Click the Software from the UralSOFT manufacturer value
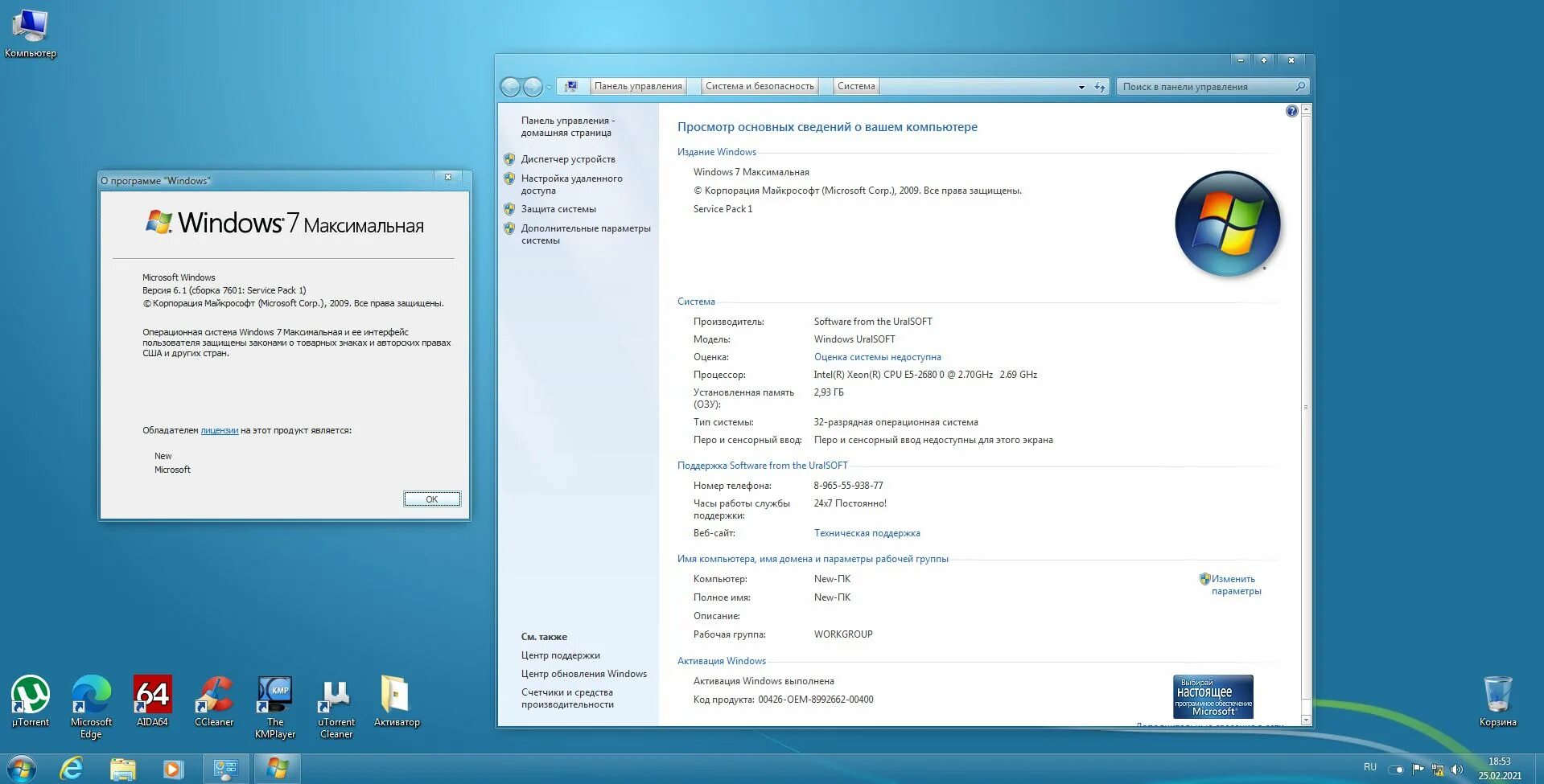1544x784 pixels. 873,322
